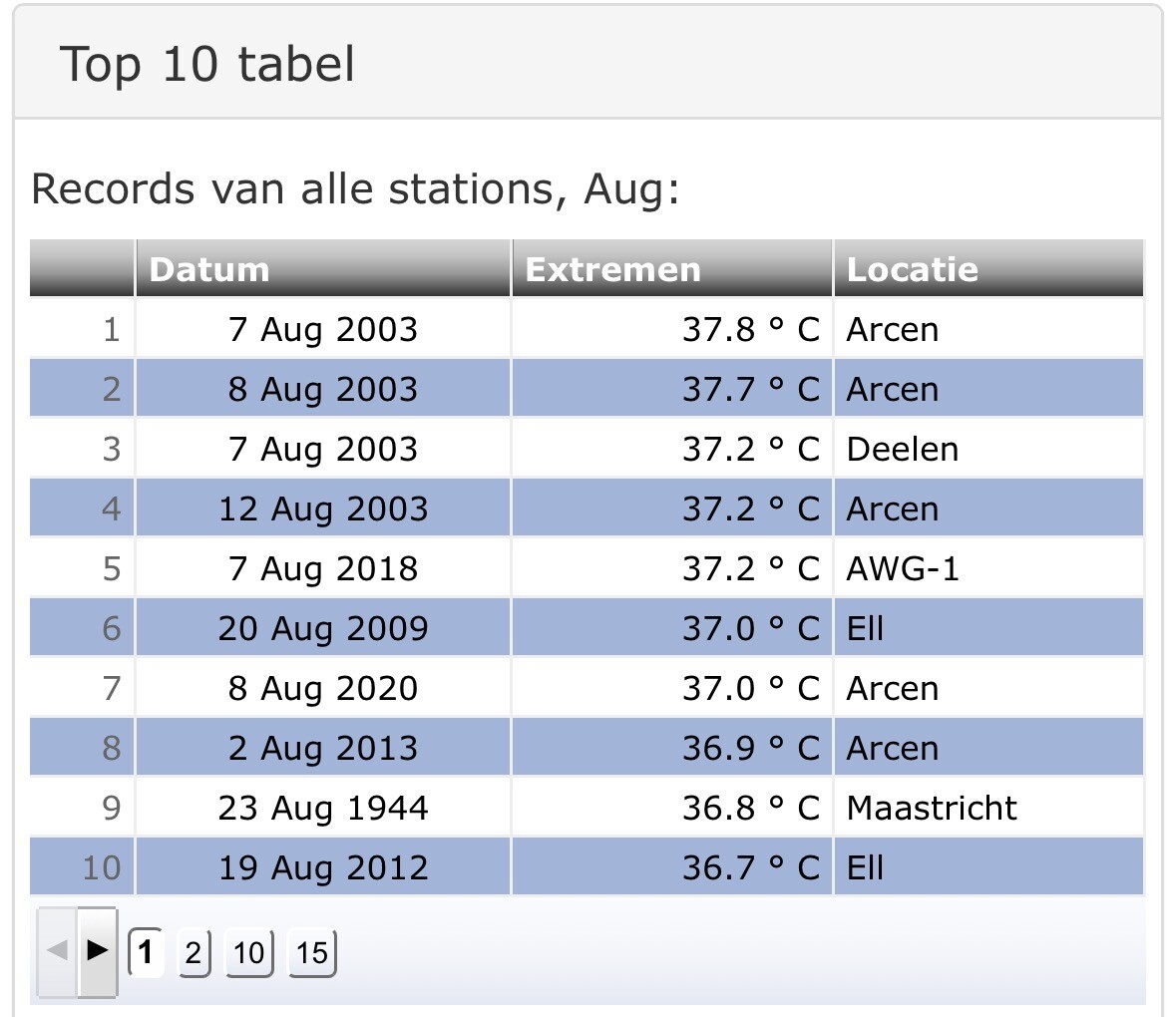The height and width of the screenshot is (1017, 1176).
Task: Jump to page 15 of the table
Action: (312, 953)
